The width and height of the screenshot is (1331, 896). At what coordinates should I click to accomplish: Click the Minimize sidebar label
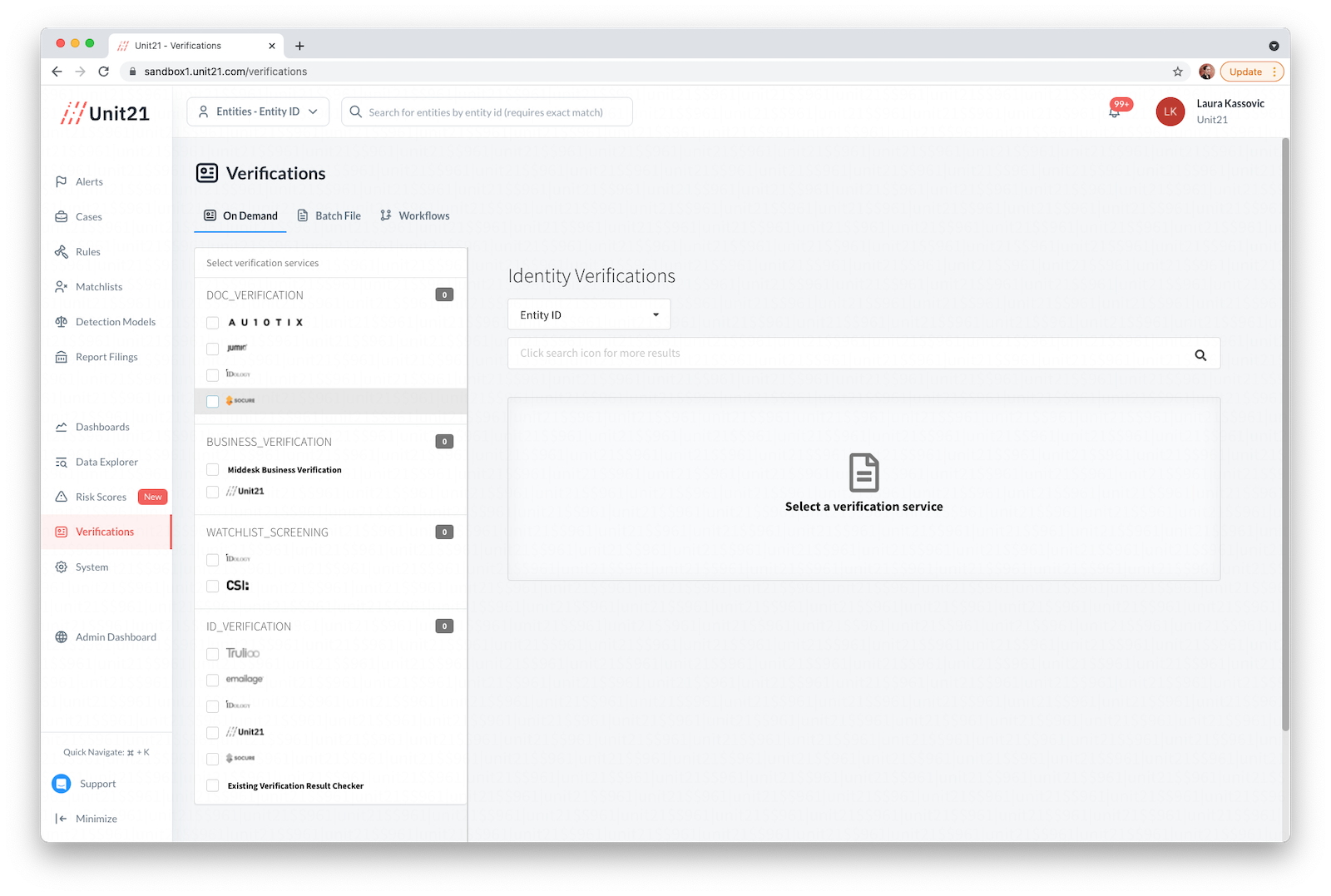point(96,819)
